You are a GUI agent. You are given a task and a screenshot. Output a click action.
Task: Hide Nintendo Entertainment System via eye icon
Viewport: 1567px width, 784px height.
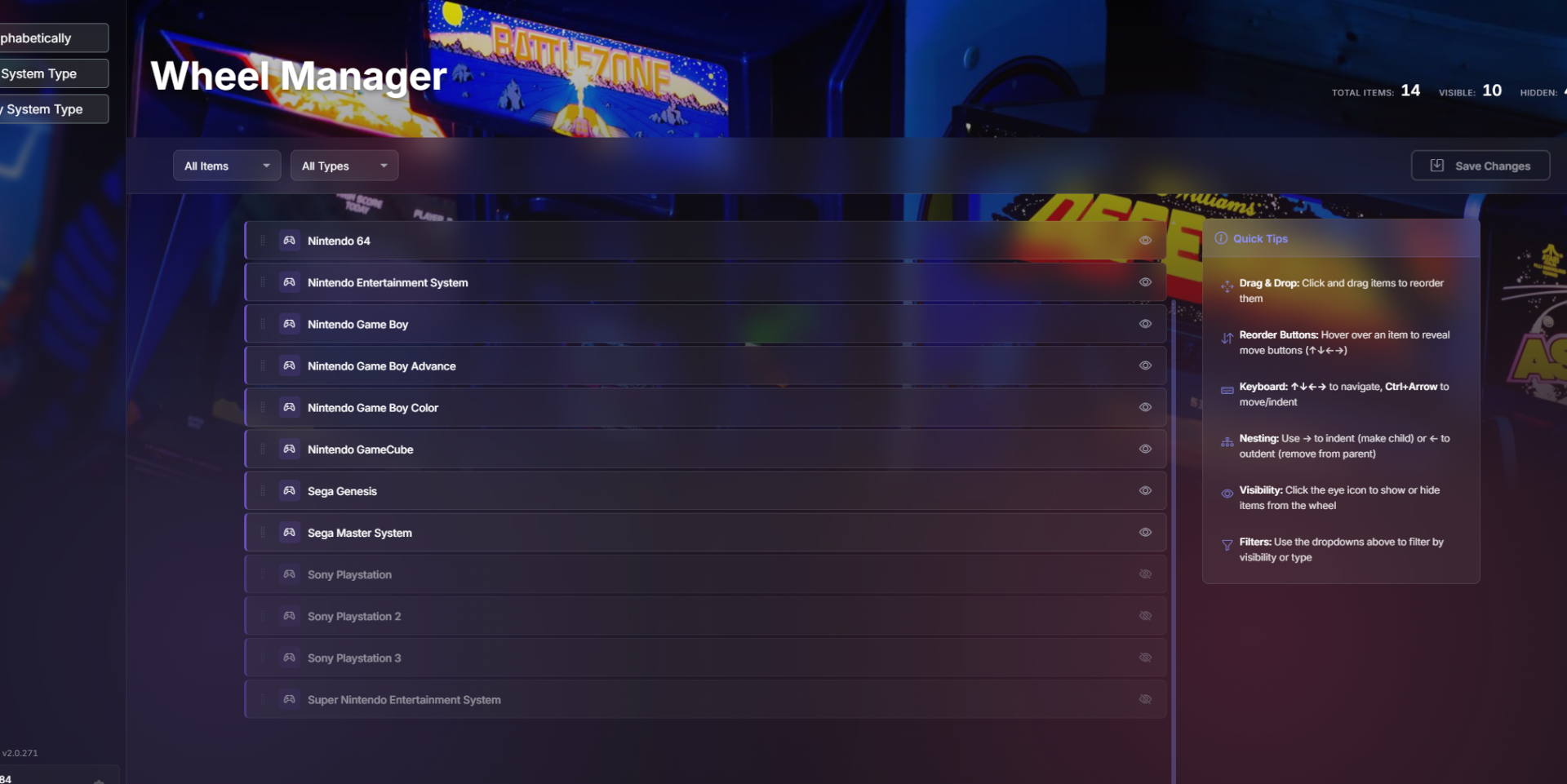[1145, 282]
